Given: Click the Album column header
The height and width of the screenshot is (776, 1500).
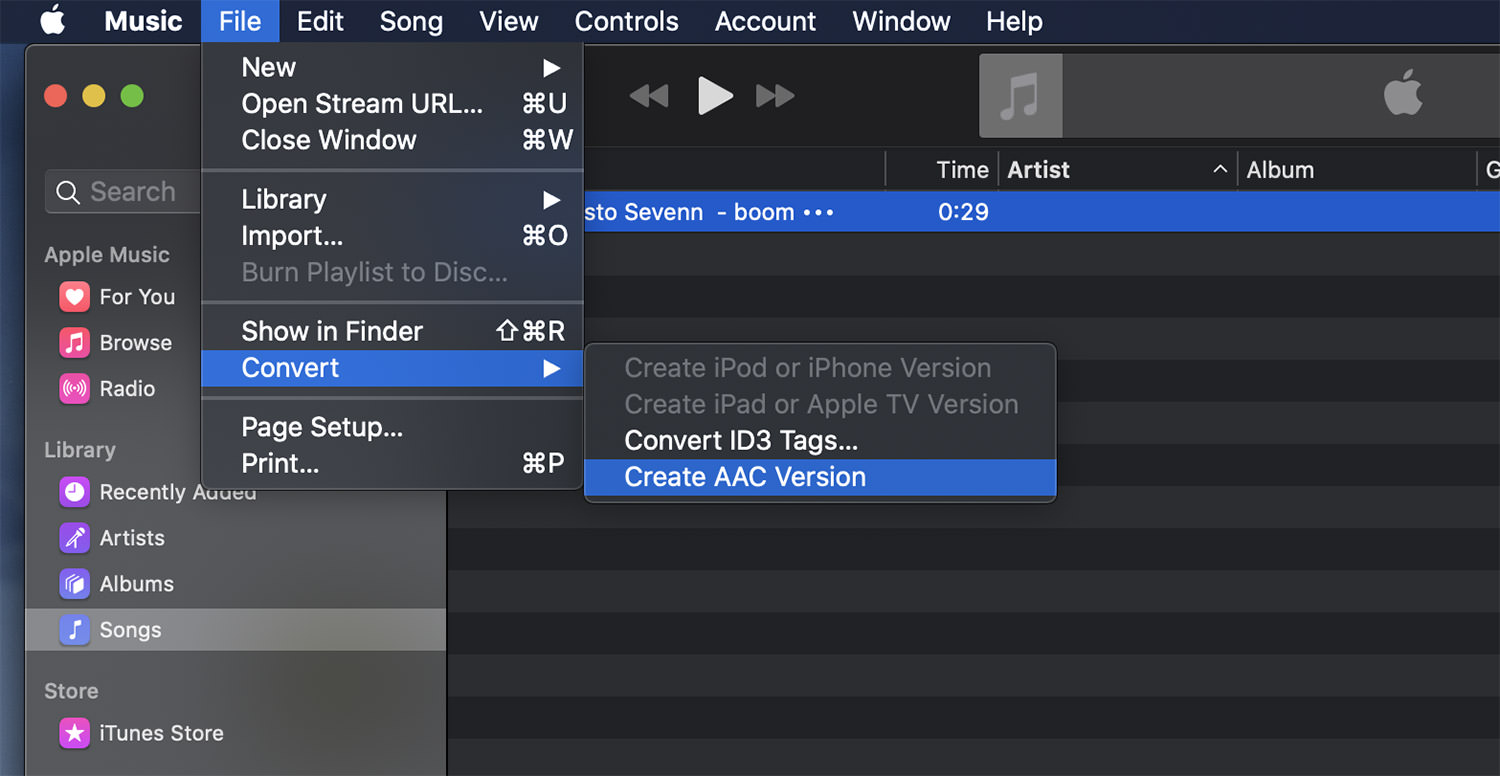Looking at the screenshot, I should pyautogui.click(x=1357, y=170).
